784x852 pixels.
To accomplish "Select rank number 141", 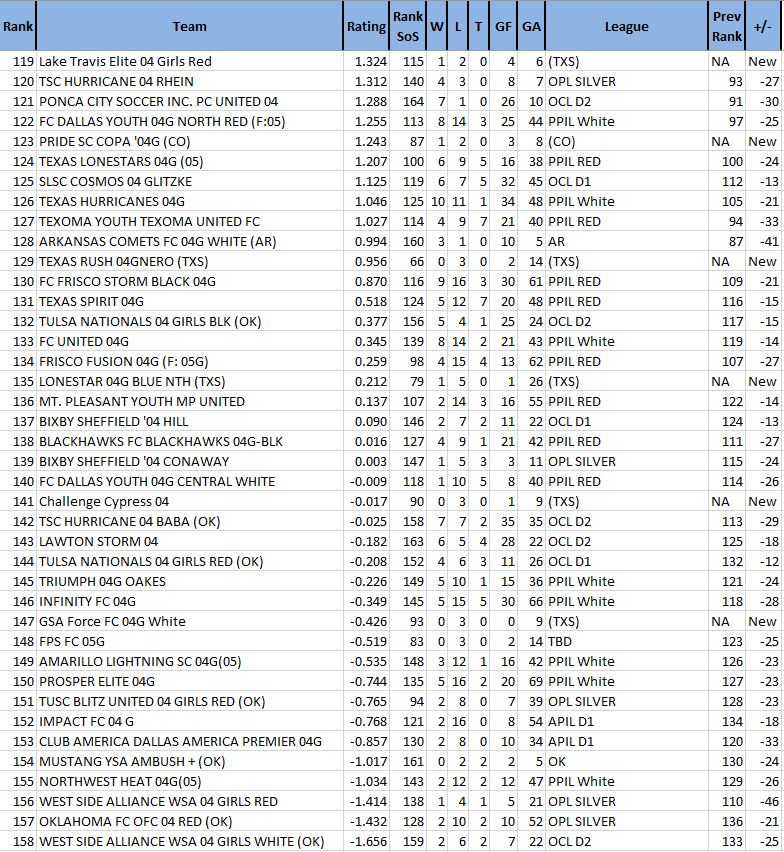I will click(23, 502).
